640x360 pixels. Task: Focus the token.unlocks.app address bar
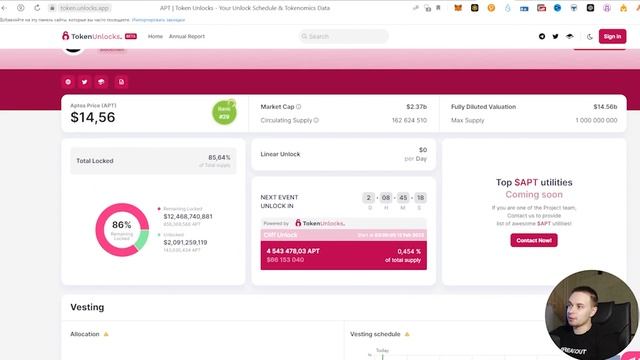pyautogui.click(x=84, y=8)
